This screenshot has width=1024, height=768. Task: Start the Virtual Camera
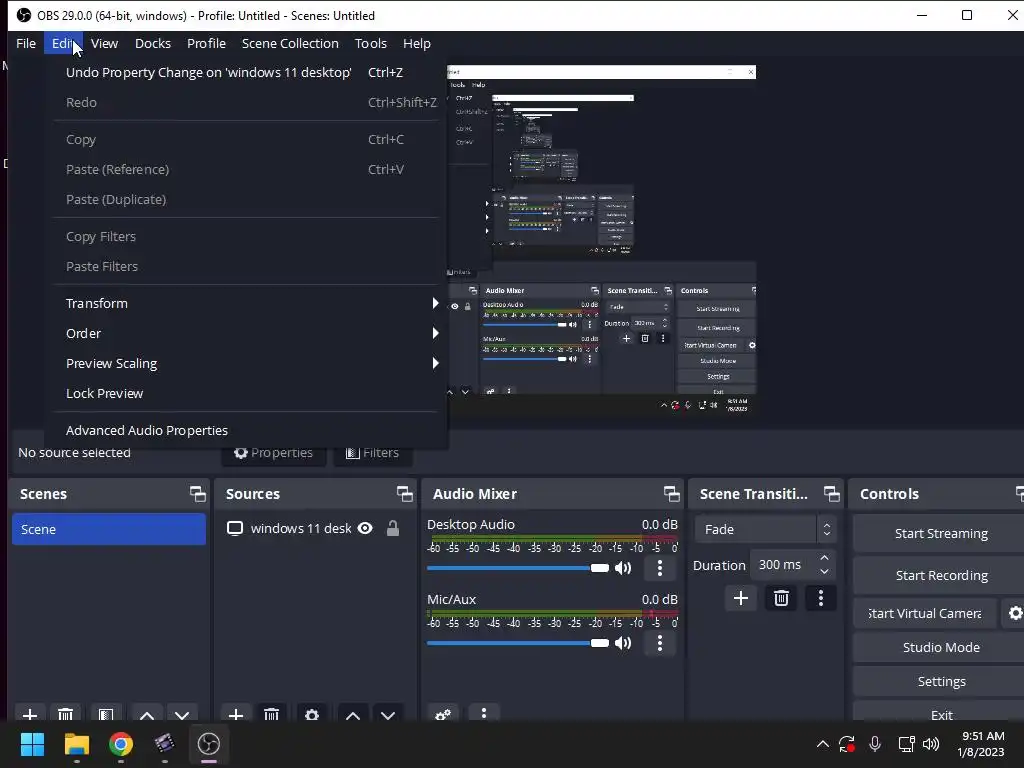coord(925,613)
